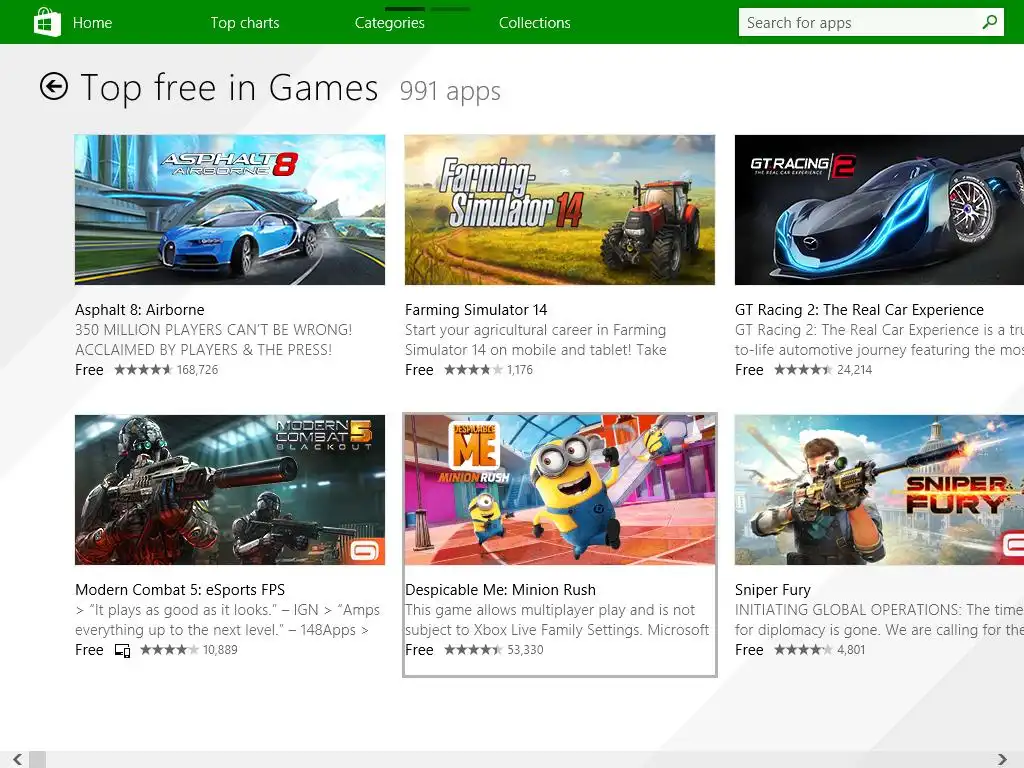Click the 24,214 ratings count
The height and width of the screenshot is (768, 1024).
pos(854,370)
